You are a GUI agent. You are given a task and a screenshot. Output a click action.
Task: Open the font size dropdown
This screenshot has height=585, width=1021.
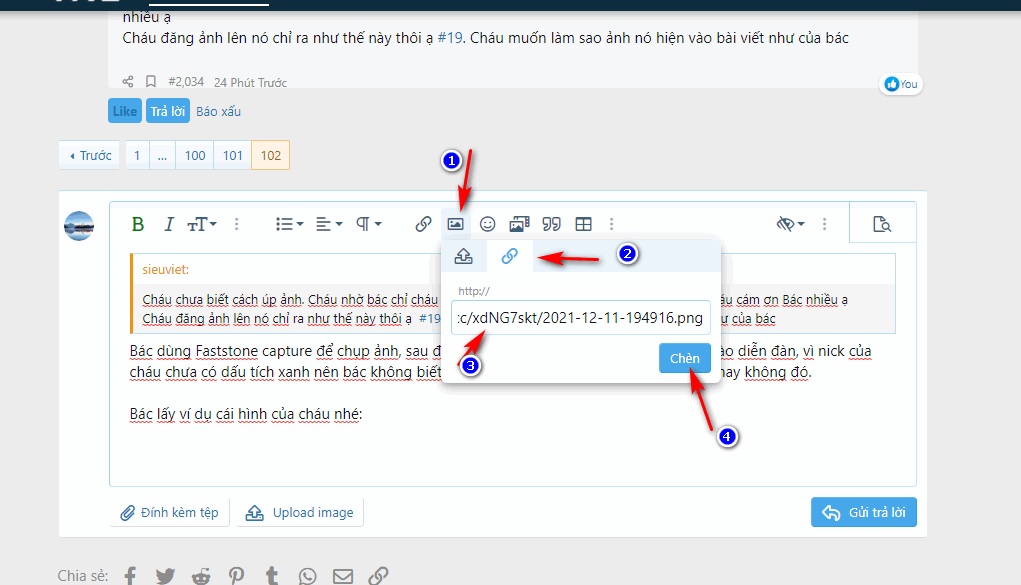(x=202, y=224)
